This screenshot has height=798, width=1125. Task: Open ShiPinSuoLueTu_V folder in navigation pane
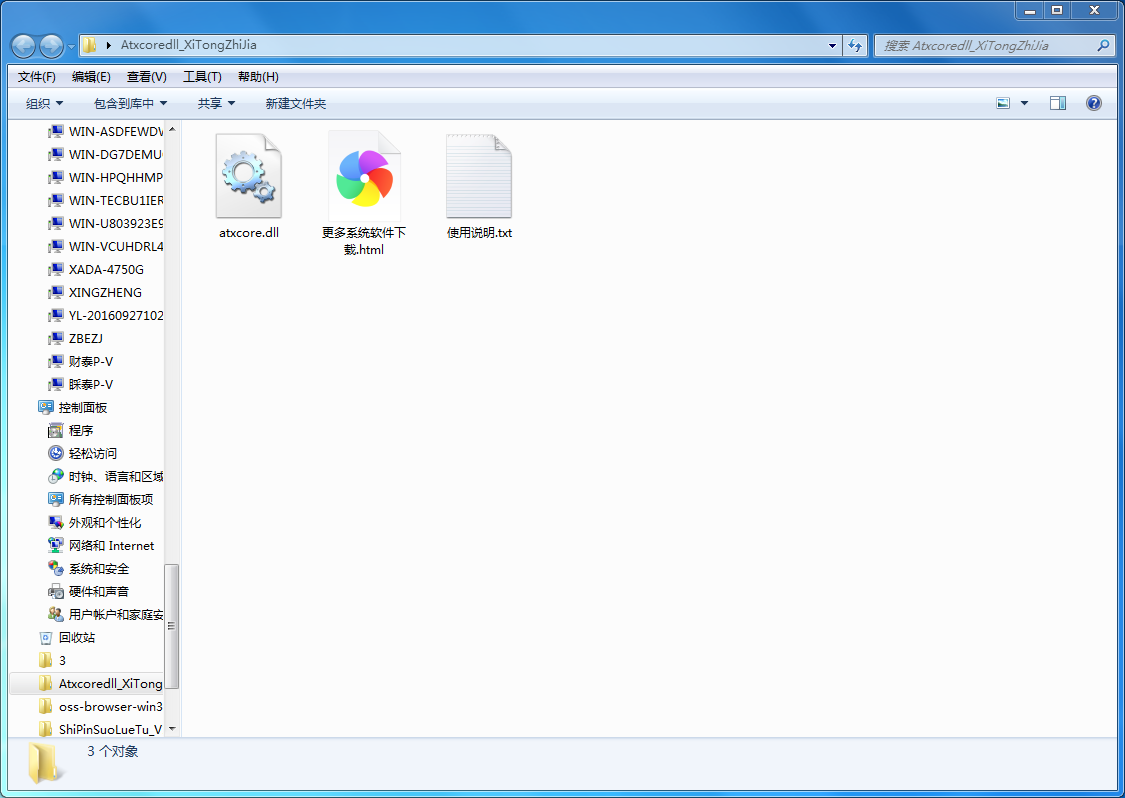[100, 729]
